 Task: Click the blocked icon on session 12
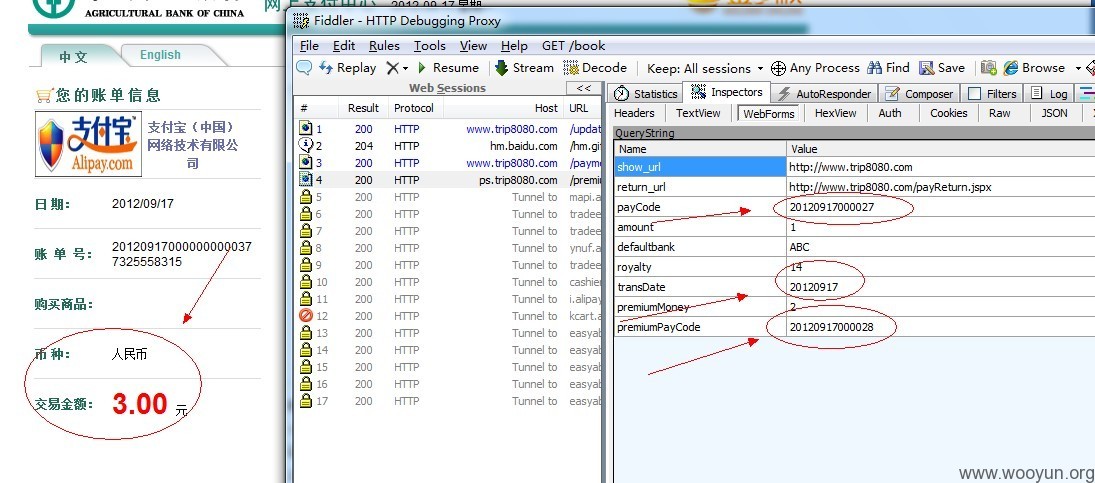305,315
